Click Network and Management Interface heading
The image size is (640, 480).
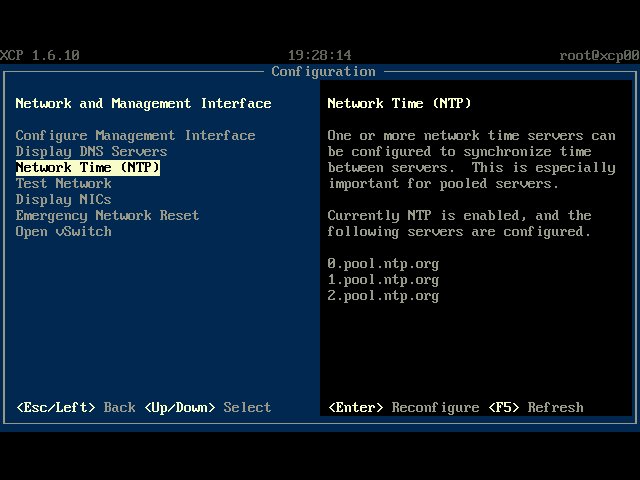143,103
